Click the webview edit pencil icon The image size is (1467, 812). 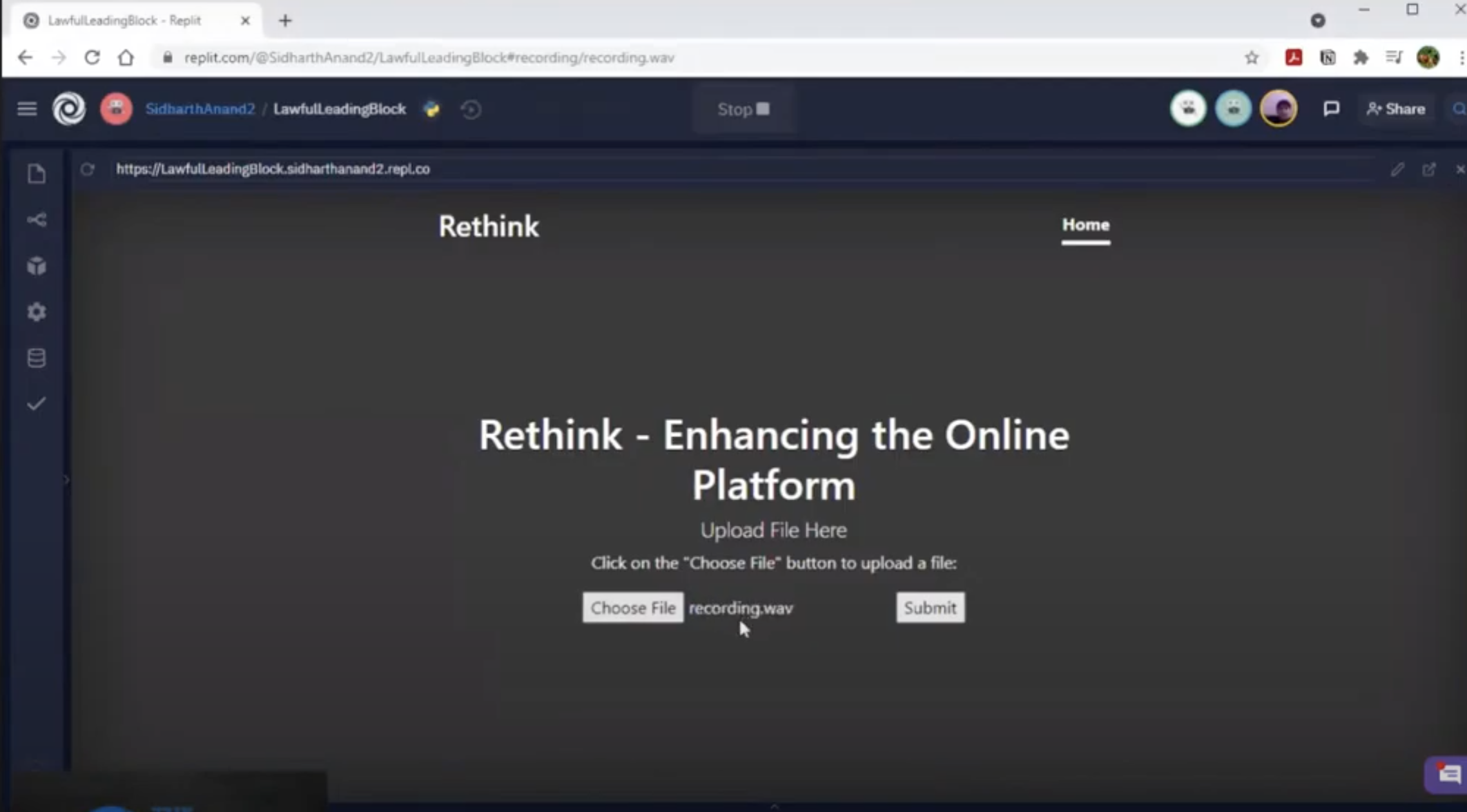[1397, 169]
